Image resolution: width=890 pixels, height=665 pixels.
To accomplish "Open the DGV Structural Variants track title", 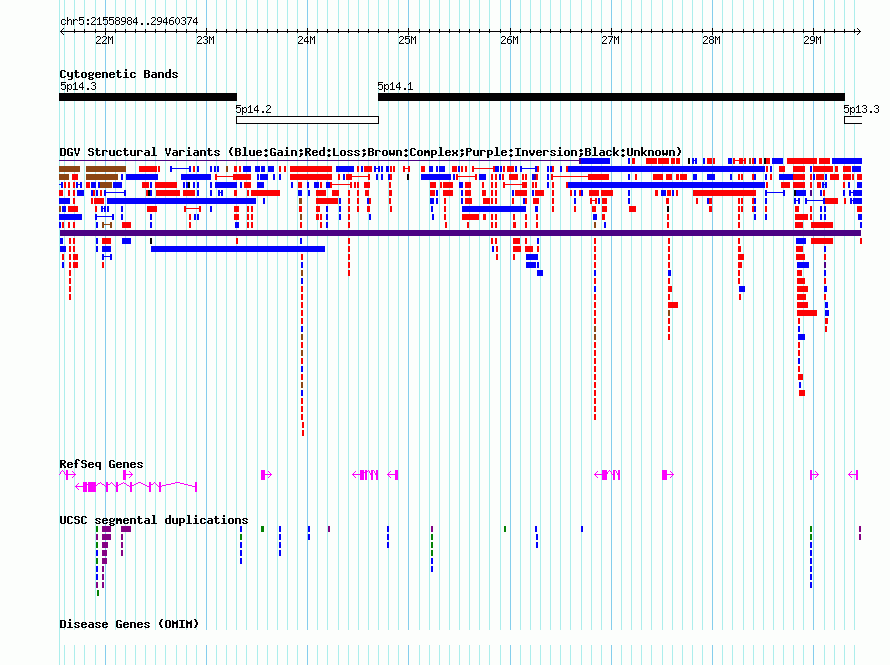I will point(371,152).
